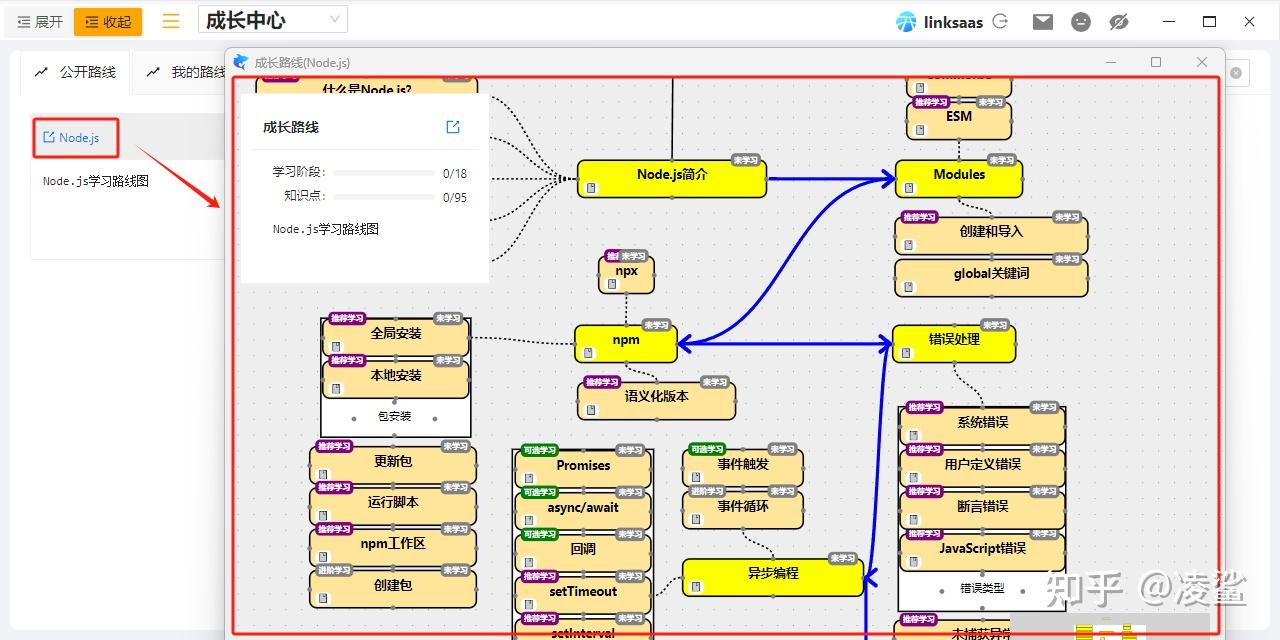Open the external link icon in 成长路线 panel
The height and width of the screenshot is (640, 1280).
click(x=453, y=127)
